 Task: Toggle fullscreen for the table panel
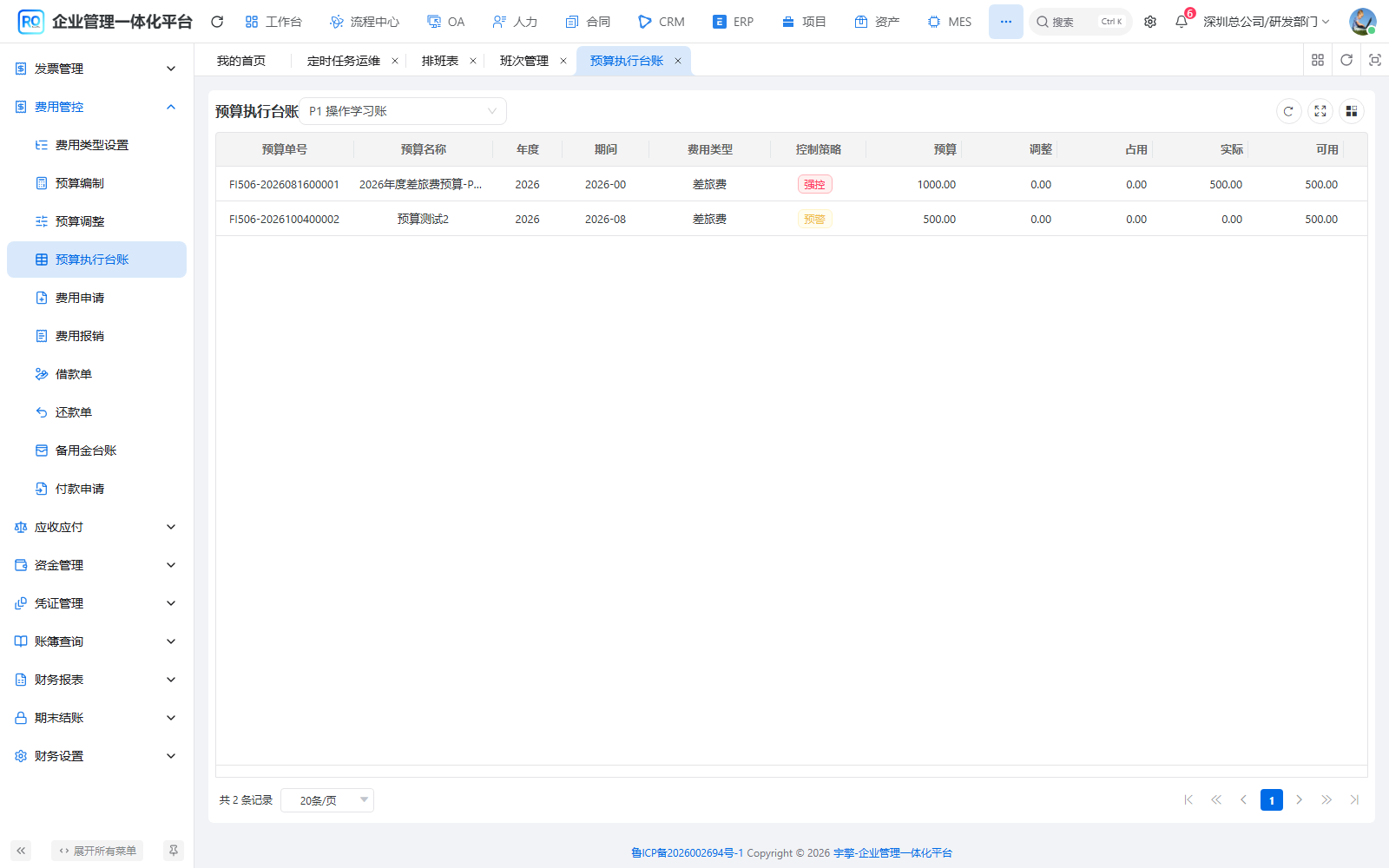1320,111
